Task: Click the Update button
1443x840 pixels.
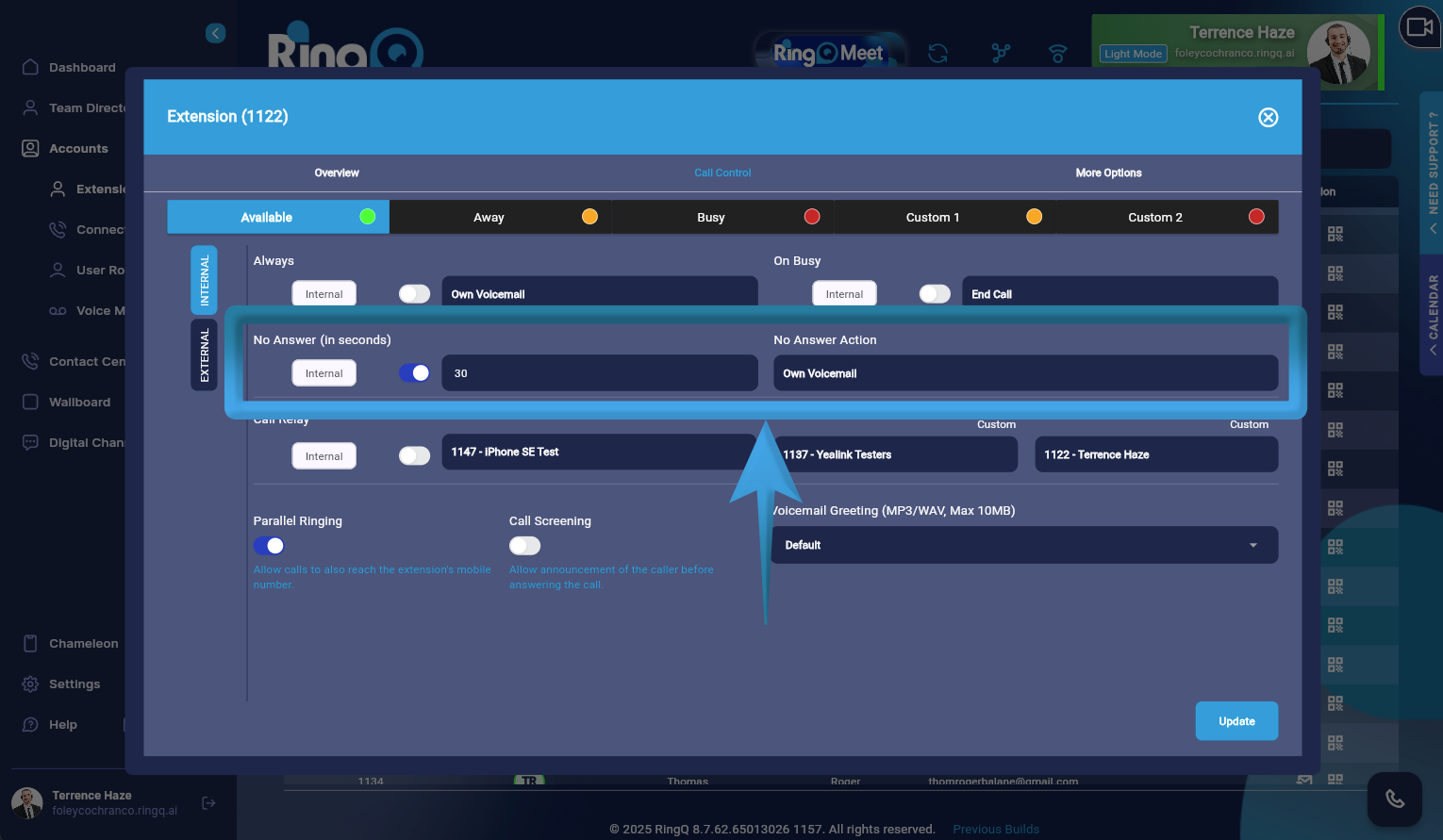Action: [x=1236, y=721]
